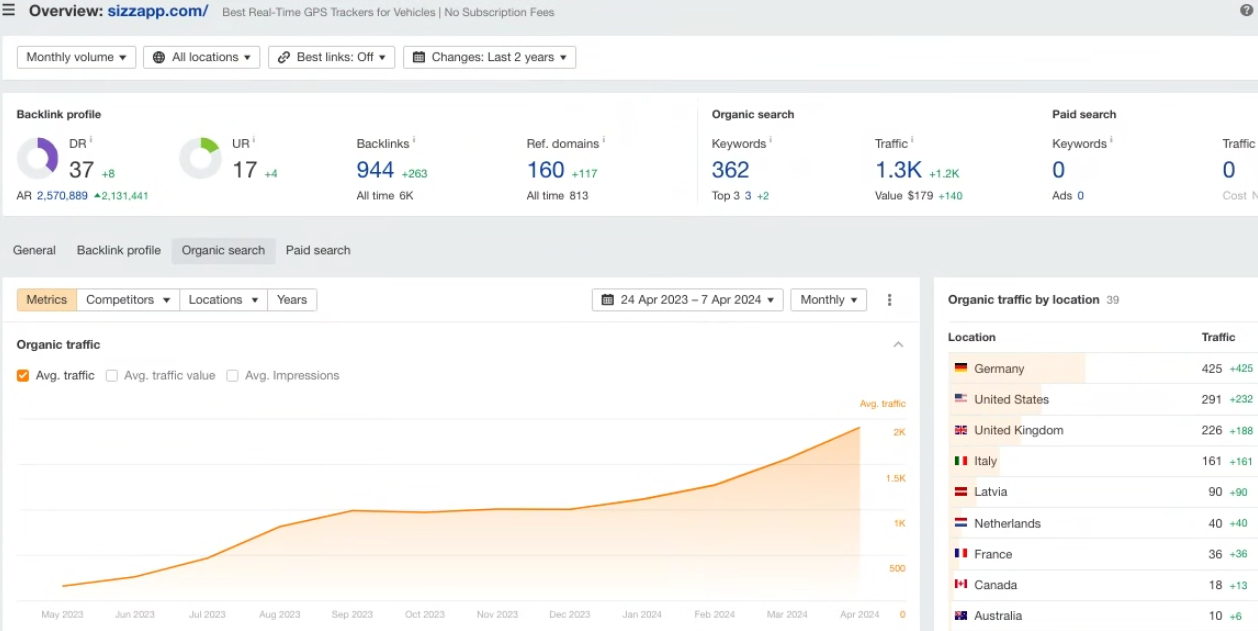Click the United Kingdom flag icon
Viewport: 1258px width, 631px height.
[x=961, y=430]
